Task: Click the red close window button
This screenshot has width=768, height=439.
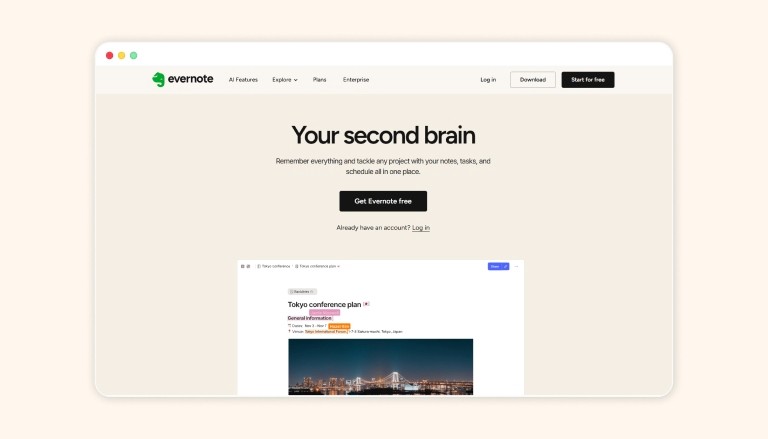Action: tap(109, 55)
